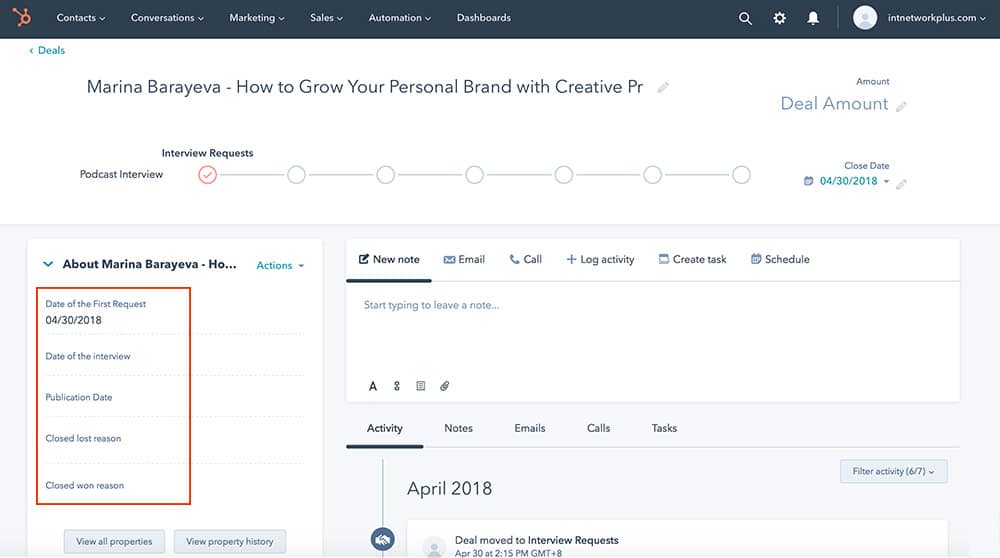1000x558 pixels.
Task: Show the Tasks timeline tab
Action: (664, 429)
